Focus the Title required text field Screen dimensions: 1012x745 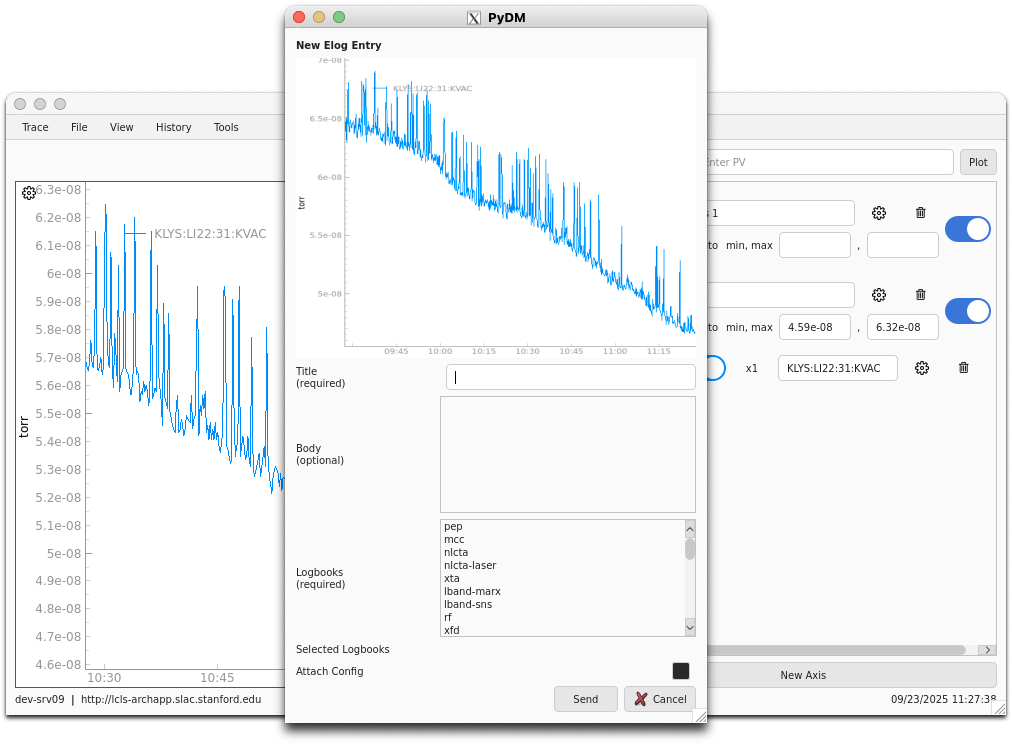[x=571, y=377]
